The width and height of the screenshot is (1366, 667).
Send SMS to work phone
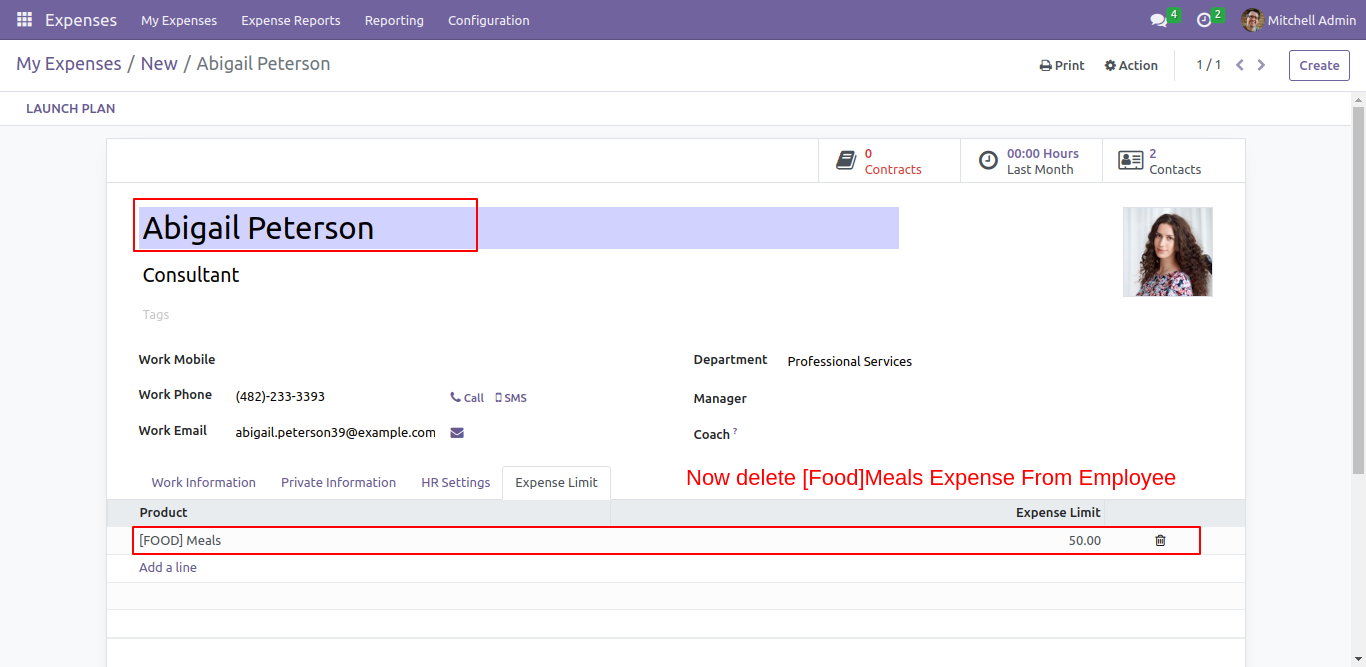click(511, 398)
